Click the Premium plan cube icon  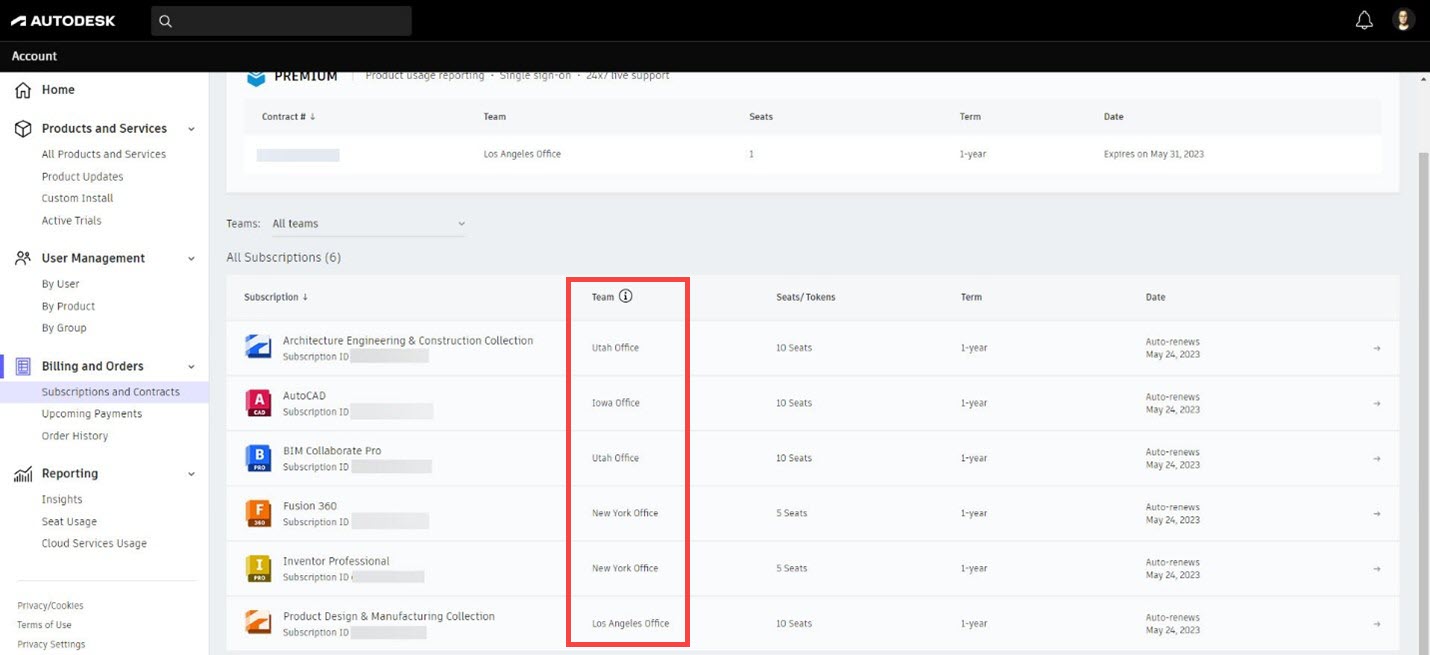pos(256,77)
